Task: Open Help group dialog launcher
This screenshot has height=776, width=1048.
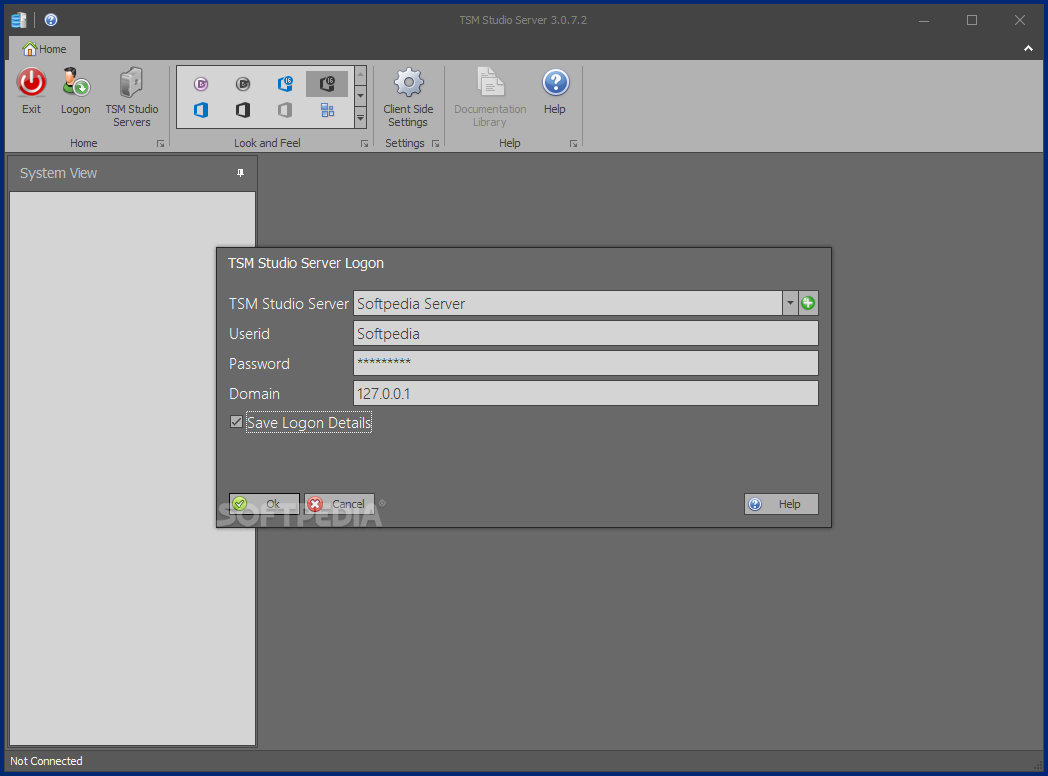Action: pos(573,144)
